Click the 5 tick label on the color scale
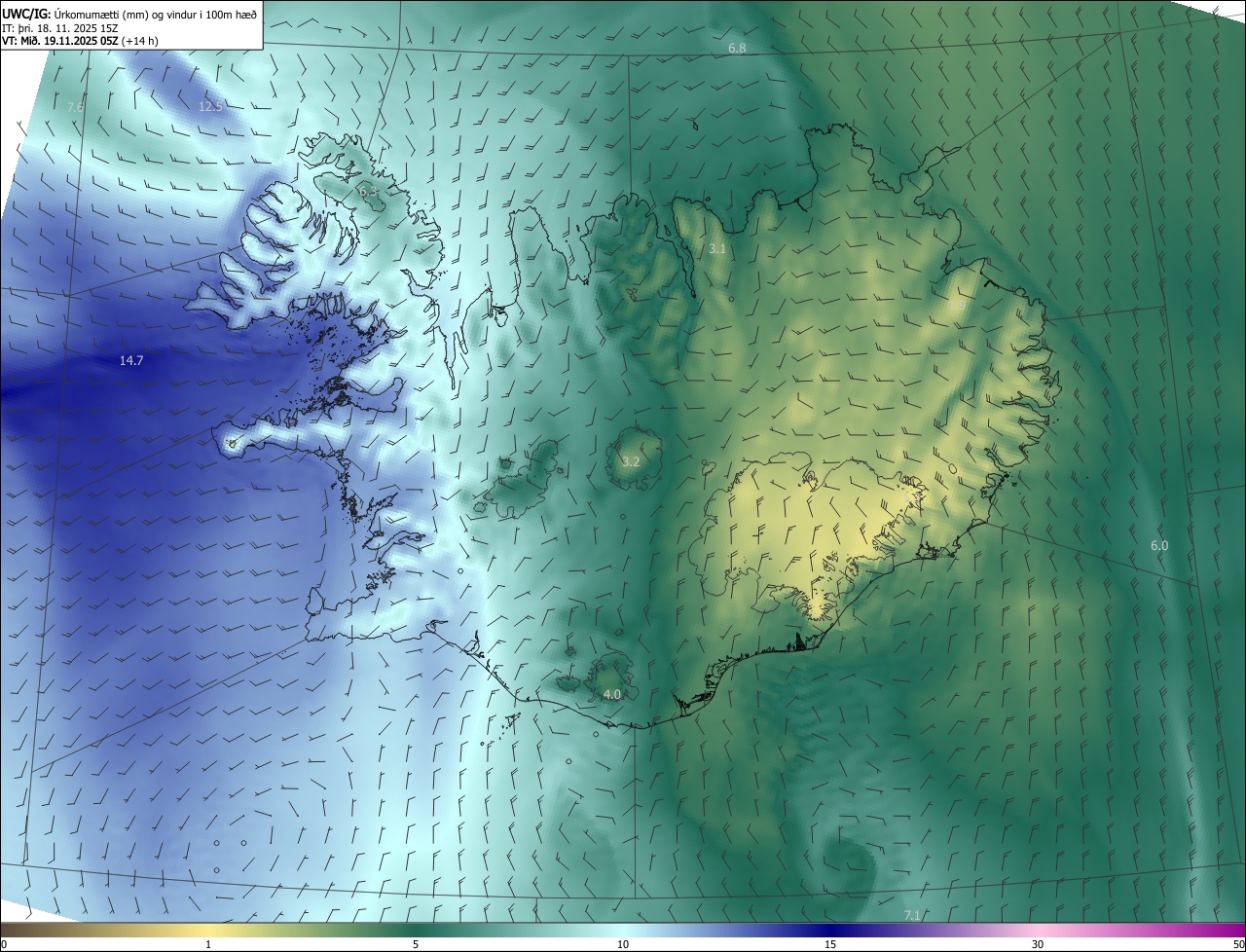This screenshot has width=1246, height=952. pos(416,944)
